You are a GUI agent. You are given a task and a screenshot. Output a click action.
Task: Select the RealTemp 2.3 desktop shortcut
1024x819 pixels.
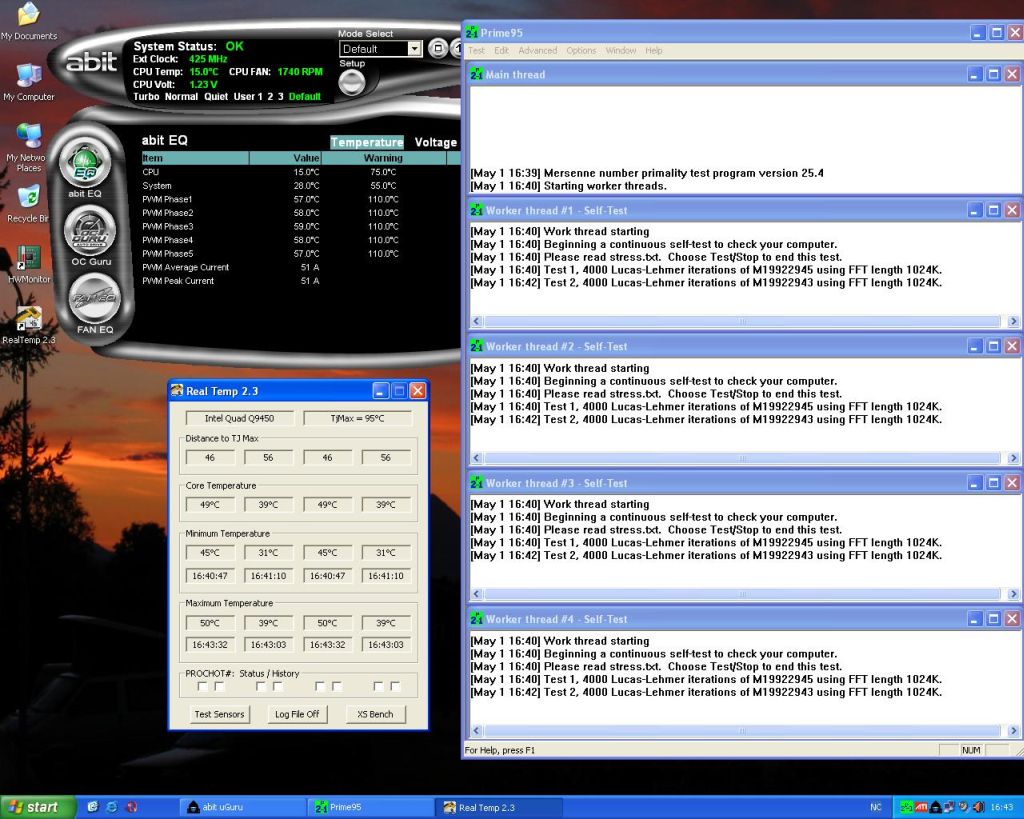point(29,325)
